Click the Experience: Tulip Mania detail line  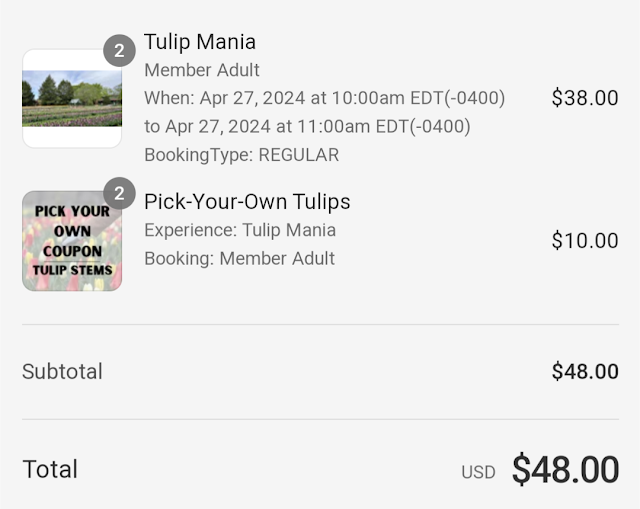coord(240,230)
